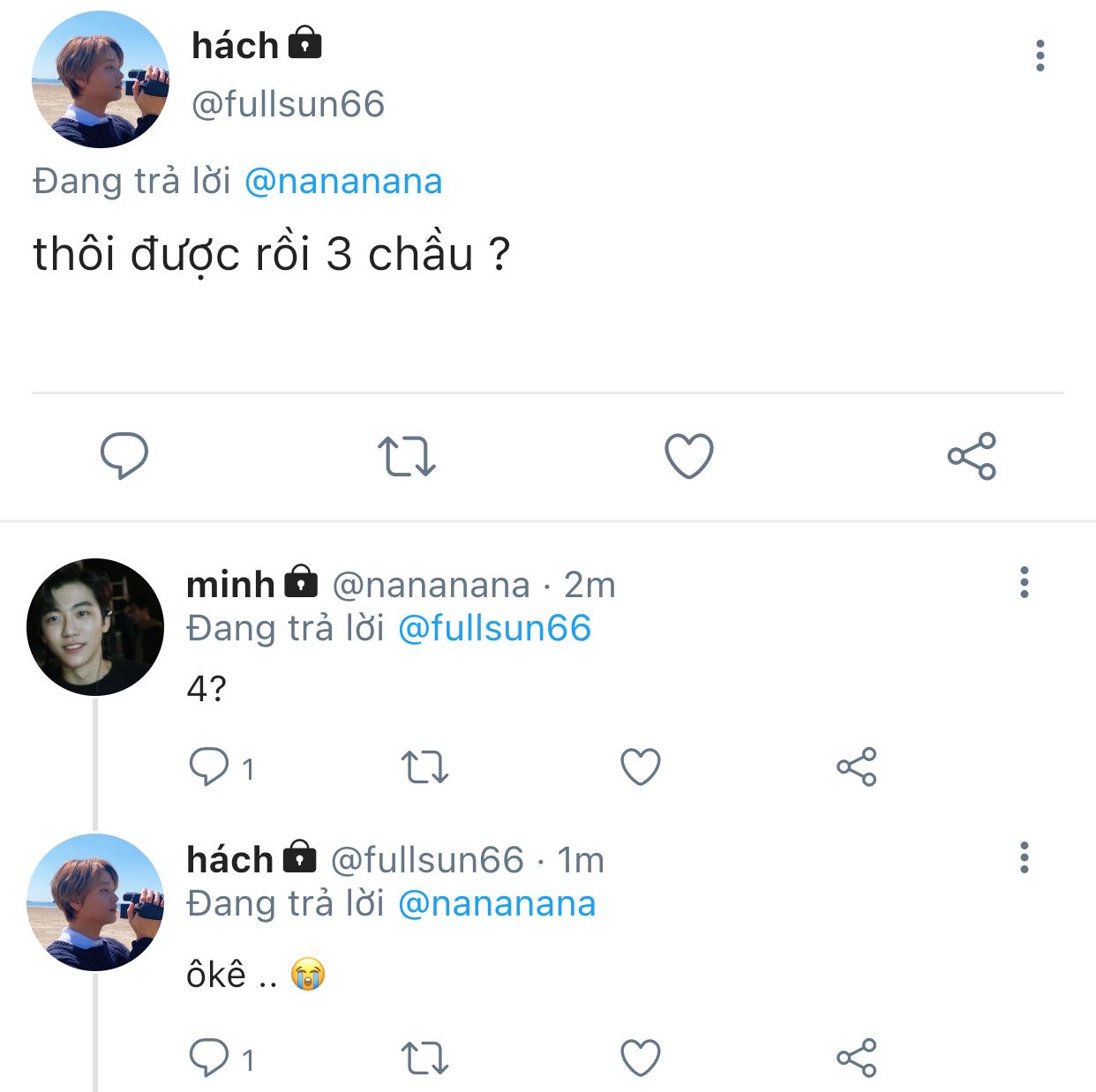
Task: Open more options on minh's reply
Action: [x=1025, y=582]
